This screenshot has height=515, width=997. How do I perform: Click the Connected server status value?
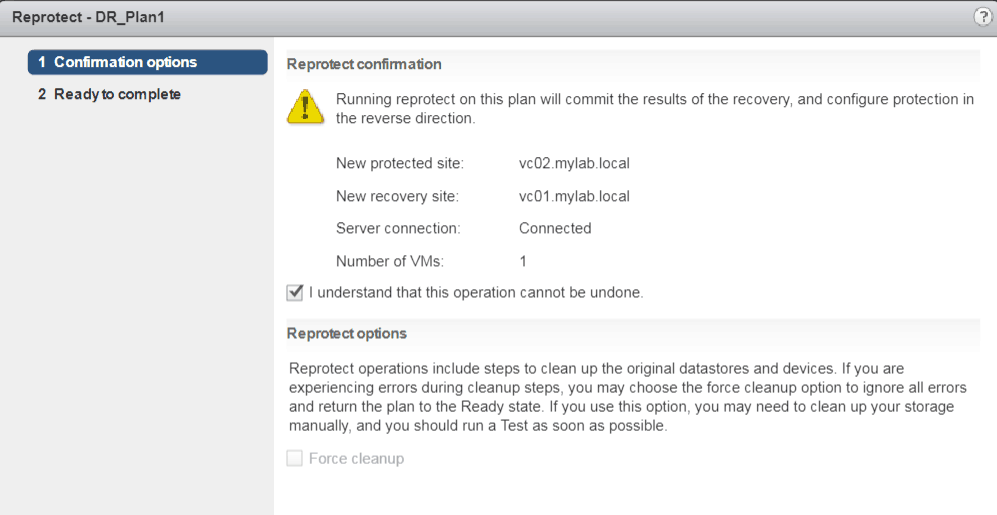click(555, 228)
